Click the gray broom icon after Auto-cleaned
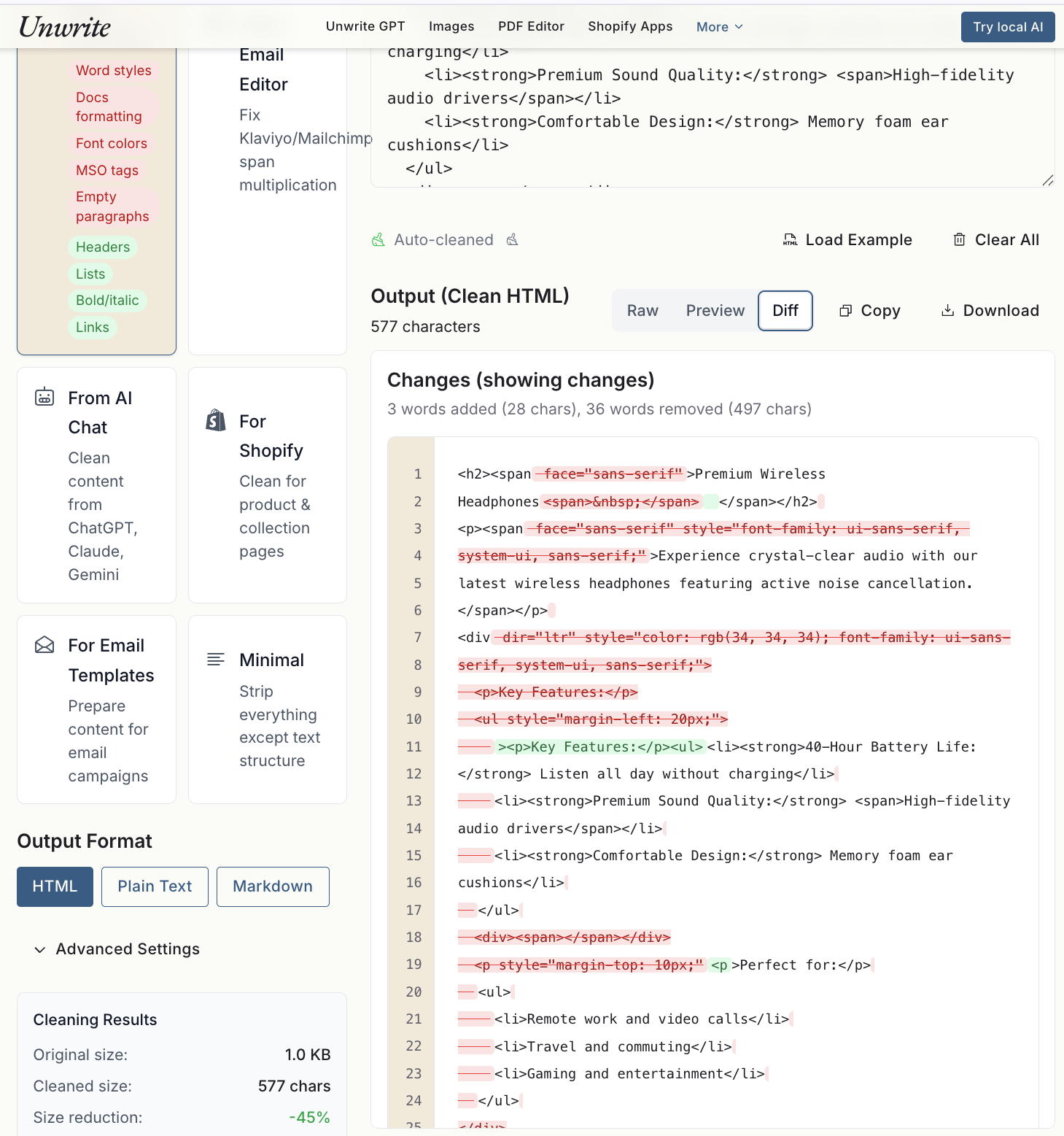 [x=512, y=239]
